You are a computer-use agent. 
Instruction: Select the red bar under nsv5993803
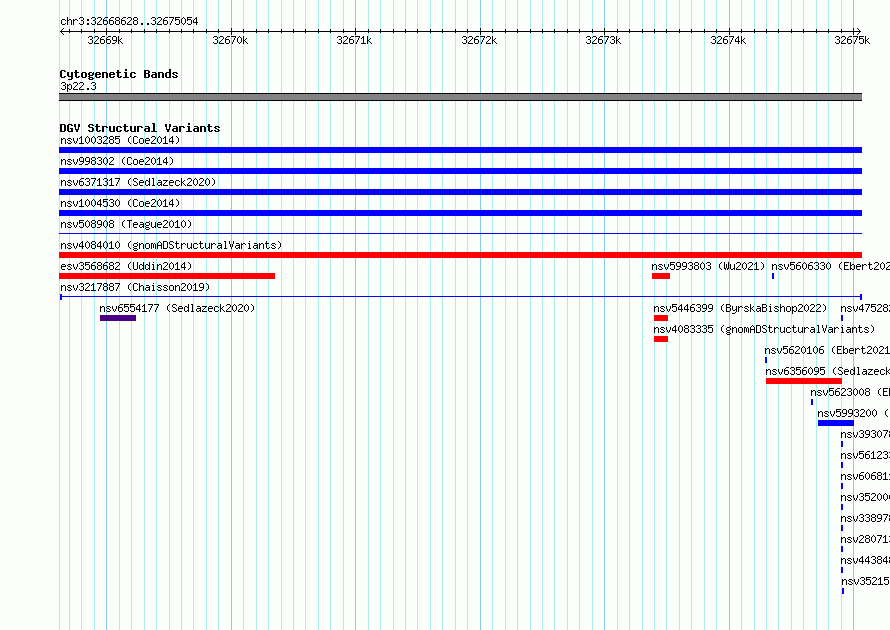click(x=661, y=276)
